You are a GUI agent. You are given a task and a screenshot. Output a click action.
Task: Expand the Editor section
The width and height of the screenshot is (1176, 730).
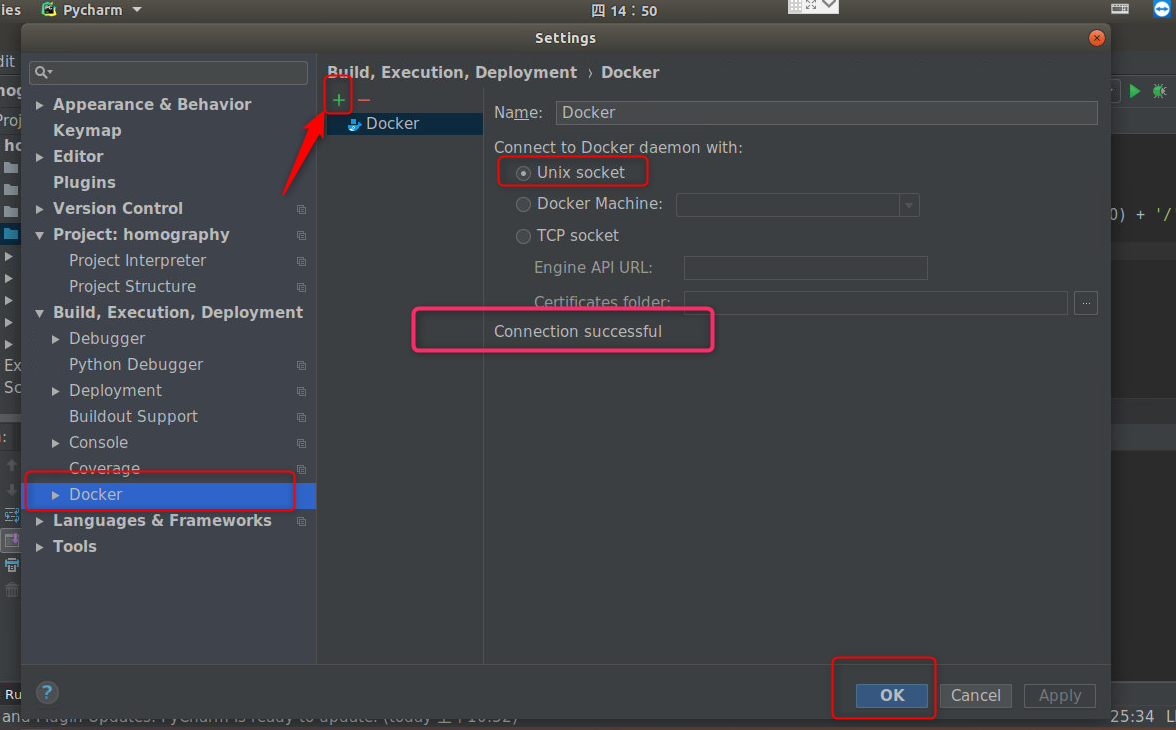tap(39, 157)
